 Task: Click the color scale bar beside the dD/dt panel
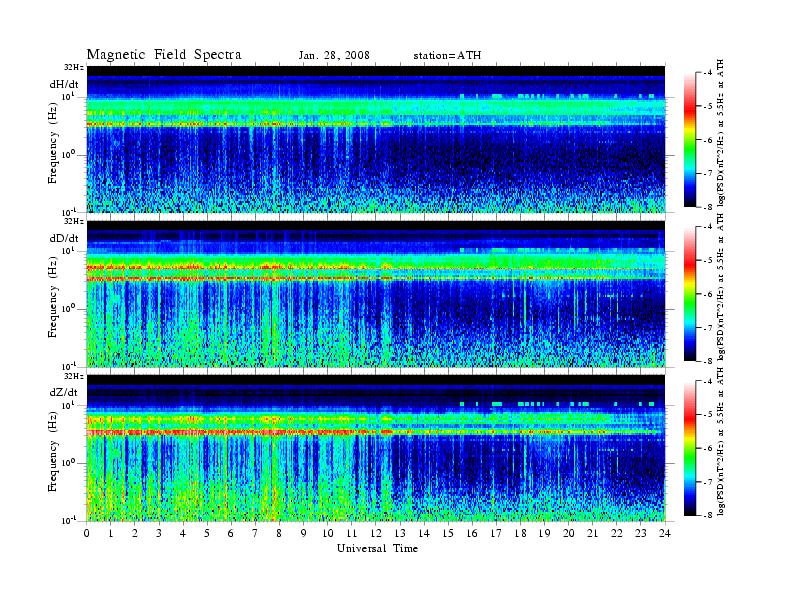tap(690, 294)
